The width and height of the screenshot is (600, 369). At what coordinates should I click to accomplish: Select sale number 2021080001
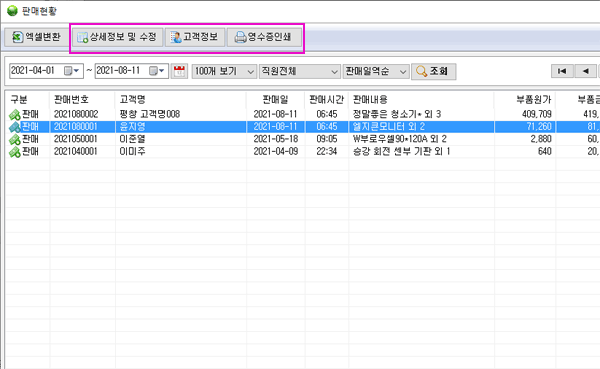click(x=76, y=127)
